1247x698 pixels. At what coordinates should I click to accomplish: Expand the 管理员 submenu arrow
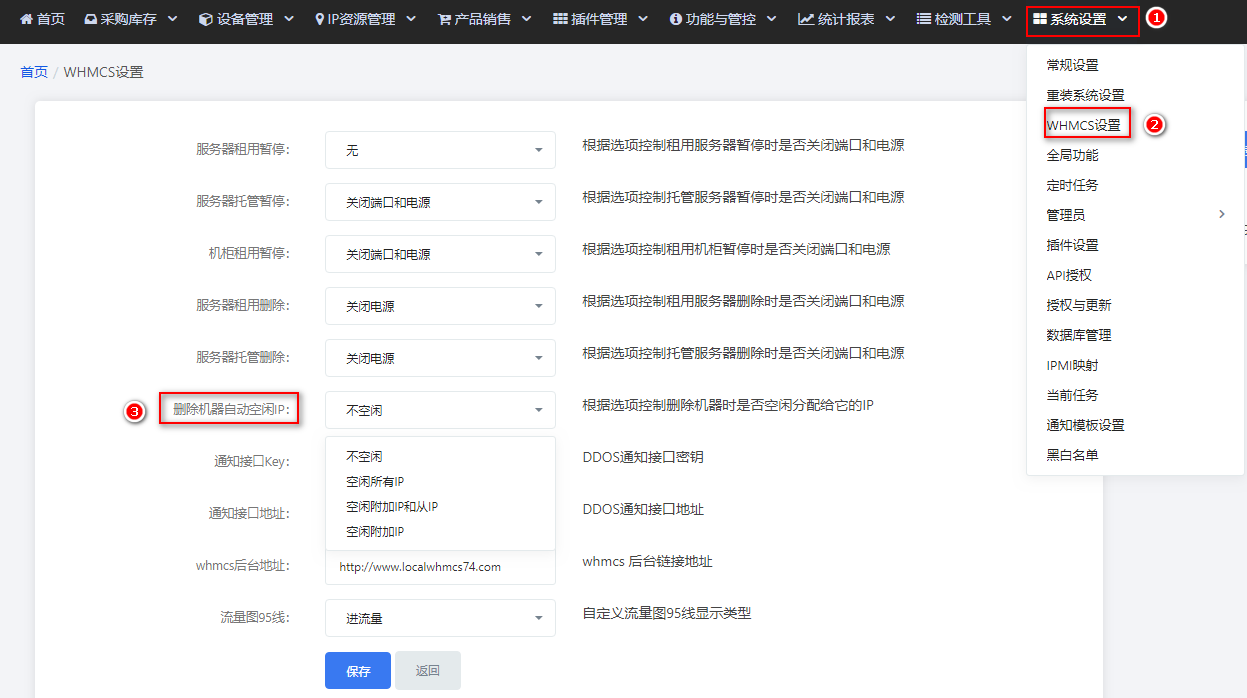point(1221,214)
